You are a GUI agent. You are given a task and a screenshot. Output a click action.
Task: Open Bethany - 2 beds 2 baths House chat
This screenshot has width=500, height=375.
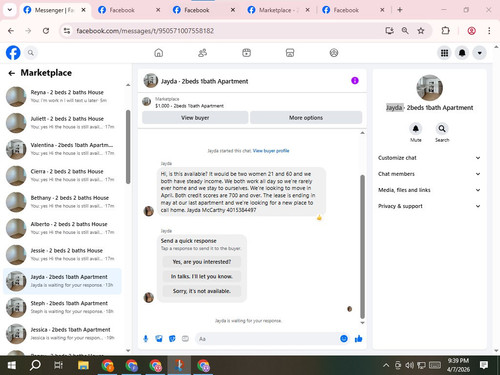63,202
